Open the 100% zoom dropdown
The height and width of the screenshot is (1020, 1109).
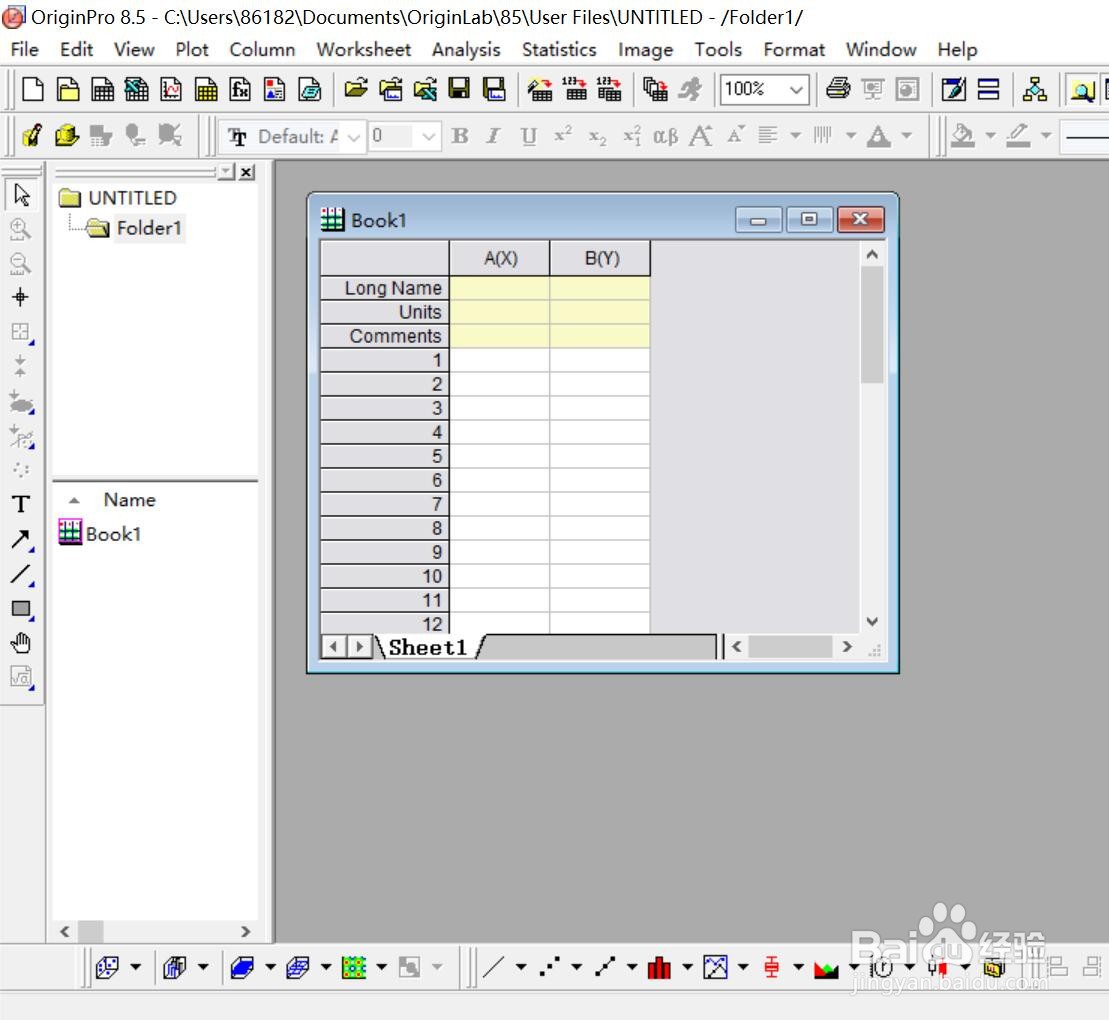pyautogui.click(x=796, y=90)
